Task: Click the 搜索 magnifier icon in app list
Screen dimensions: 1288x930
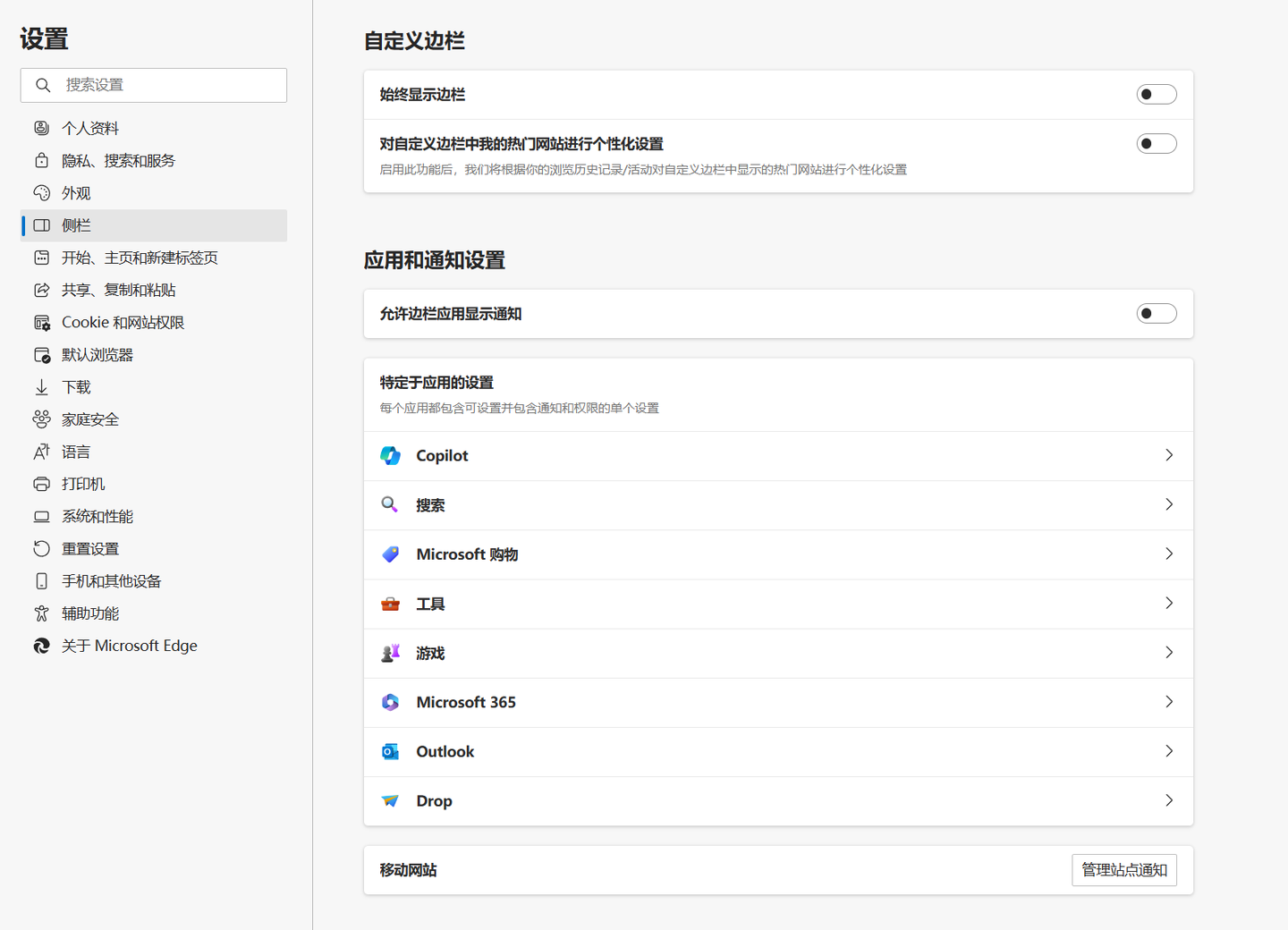Action: click(390, 504)
